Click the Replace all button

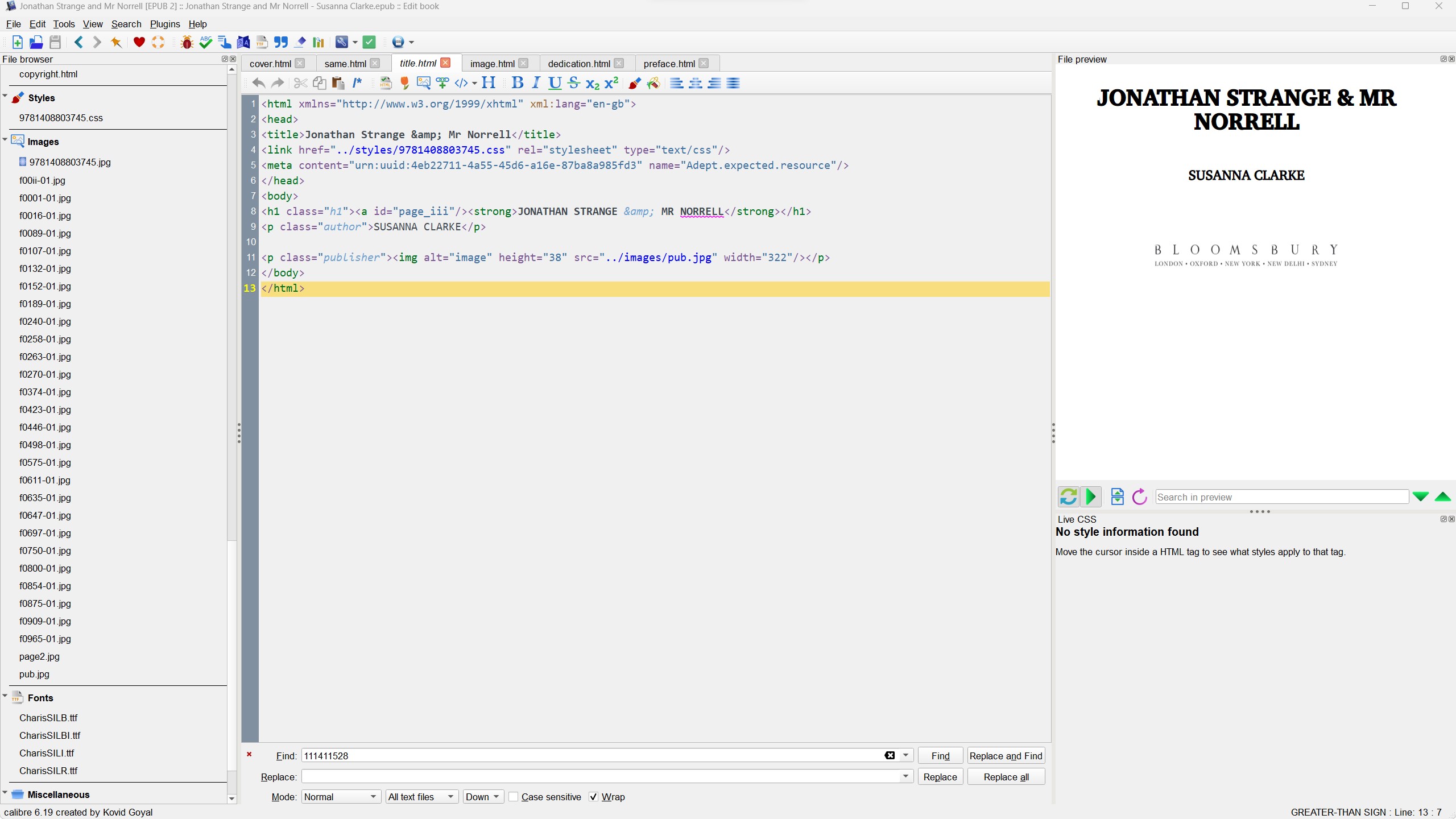pos(1006,777)
